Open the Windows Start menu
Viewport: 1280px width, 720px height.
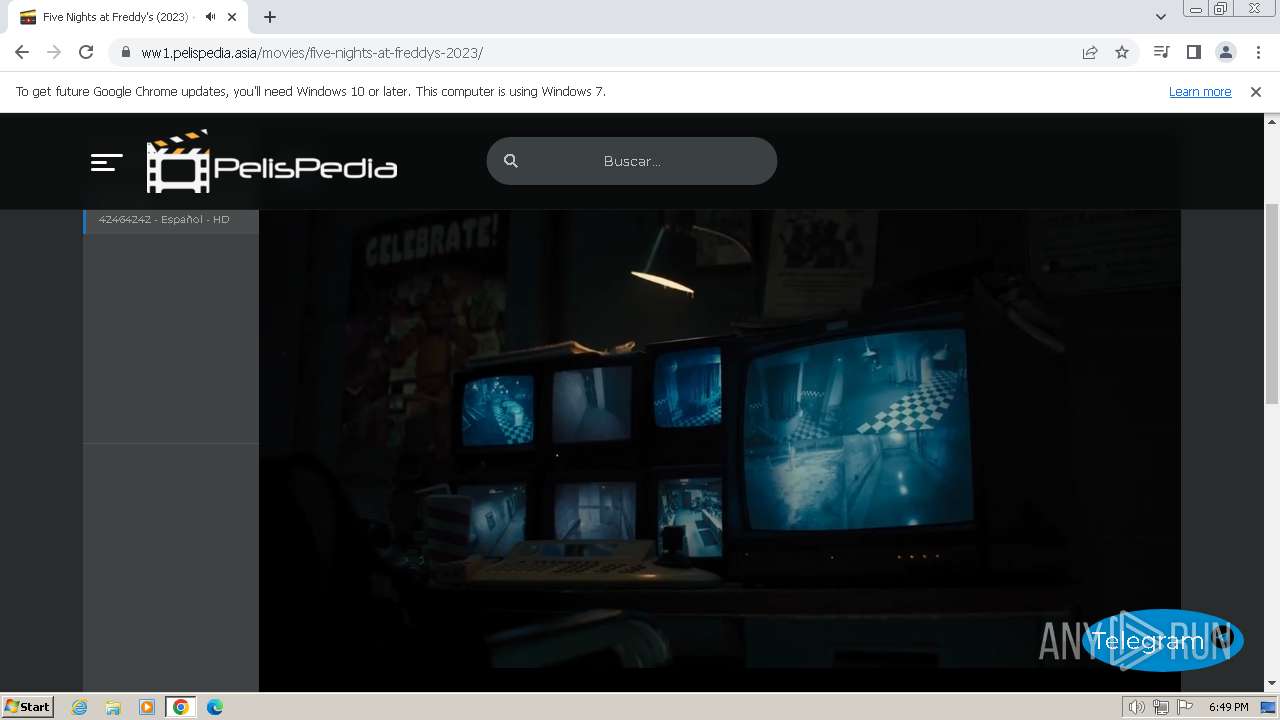click(x=28, y=707)
